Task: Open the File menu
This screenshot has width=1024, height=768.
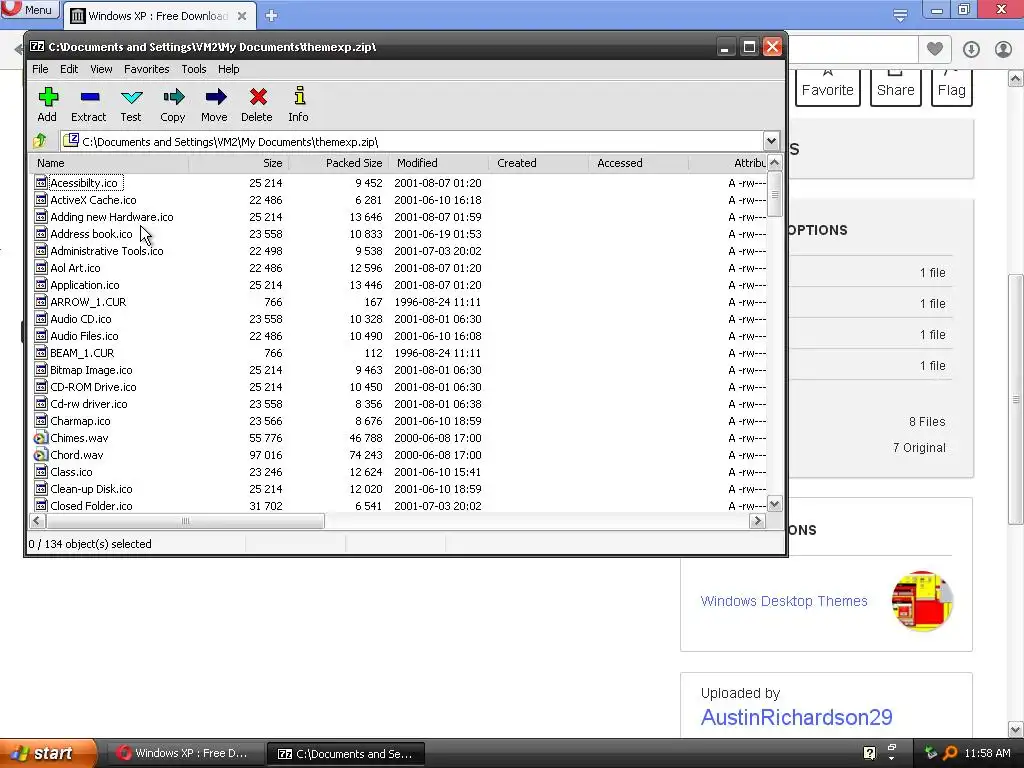Action: 40,69
